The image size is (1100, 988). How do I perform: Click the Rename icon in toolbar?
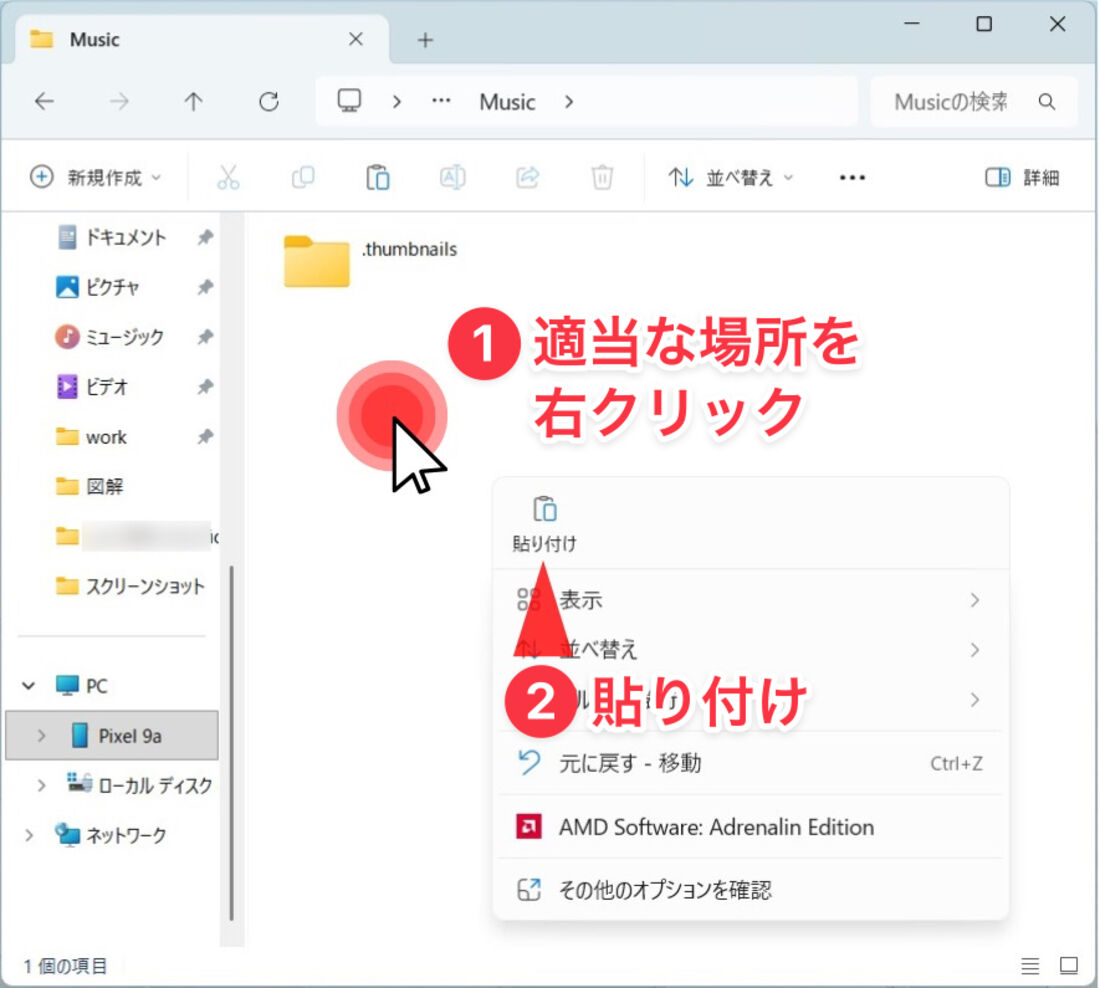(x=452, y=178)
